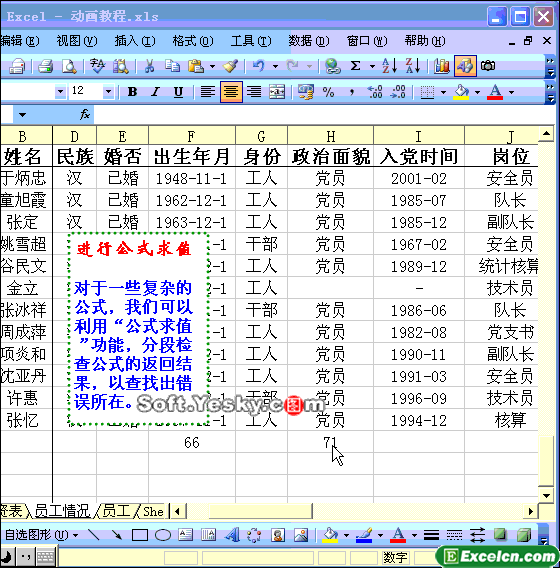
Task: Toggle Align Left
Action: pyautogui.click(x=208, y=92)
